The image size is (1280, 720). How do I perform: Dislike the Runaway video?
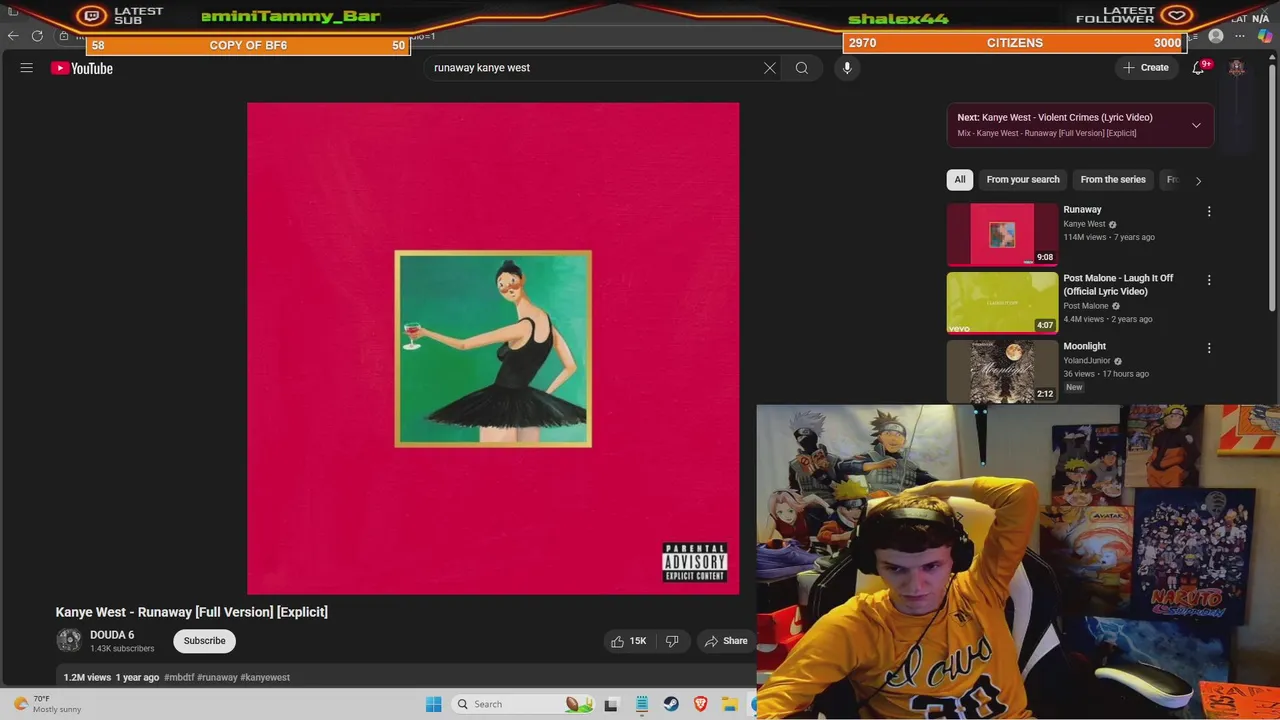[672, 641]
